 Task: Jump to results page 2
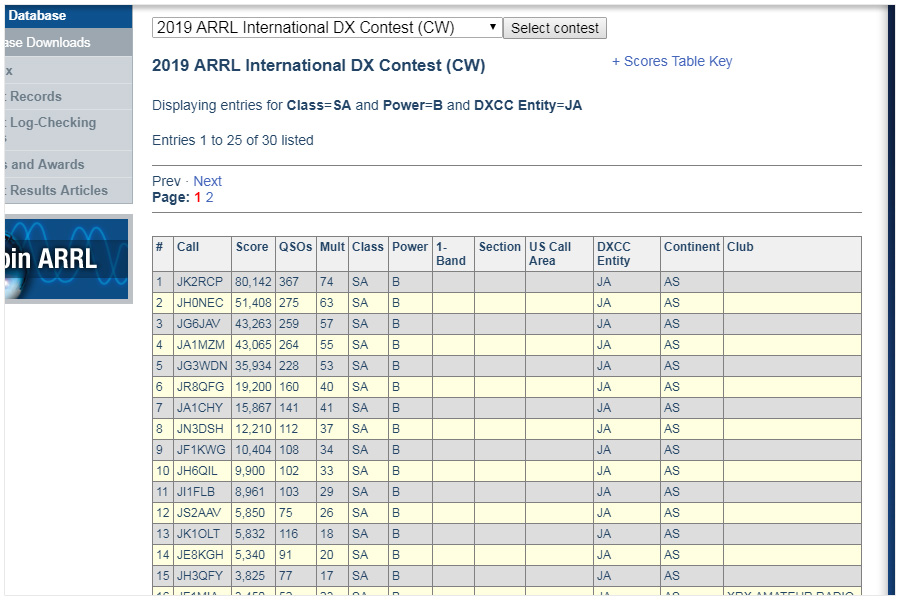click(210, 197)
